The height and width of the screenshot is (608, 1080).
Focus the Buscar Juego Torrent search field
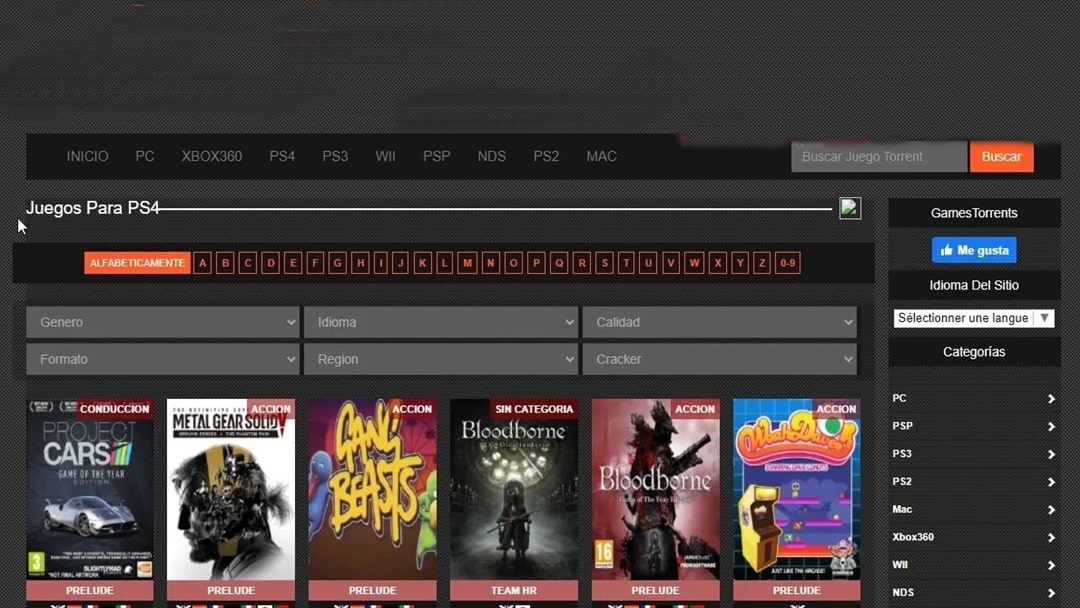[x=879, y=157]
